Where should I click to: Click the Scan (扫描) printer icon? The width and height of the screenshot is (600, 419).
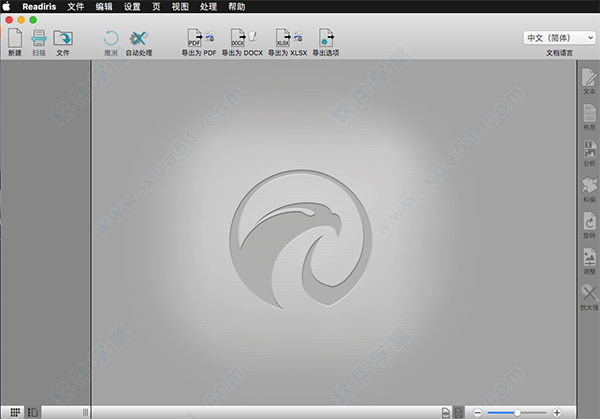(x=39, y=38)
